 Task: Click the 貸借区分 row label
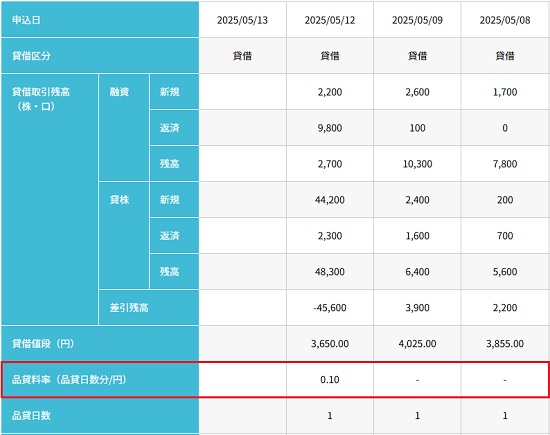(x=100, y=55)
